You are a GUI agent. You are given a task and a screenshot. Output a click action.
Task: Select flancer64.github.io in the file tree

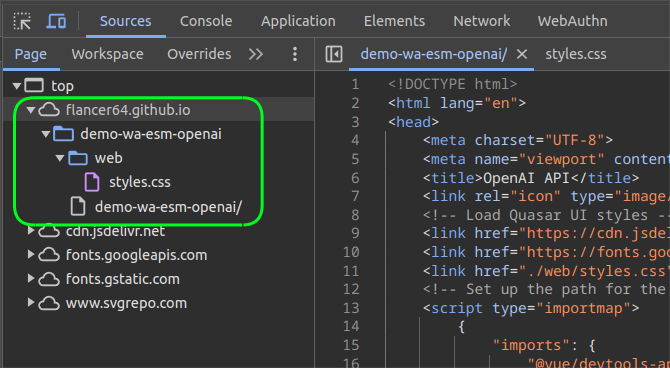pyautogui.click(x=128, y=110)
